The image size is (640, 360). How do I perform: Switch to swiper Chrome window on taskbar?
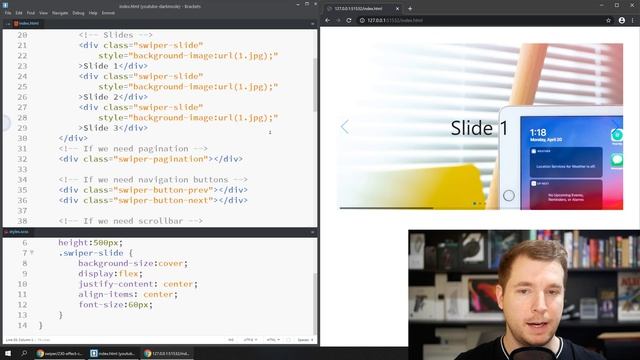[60, 353]
